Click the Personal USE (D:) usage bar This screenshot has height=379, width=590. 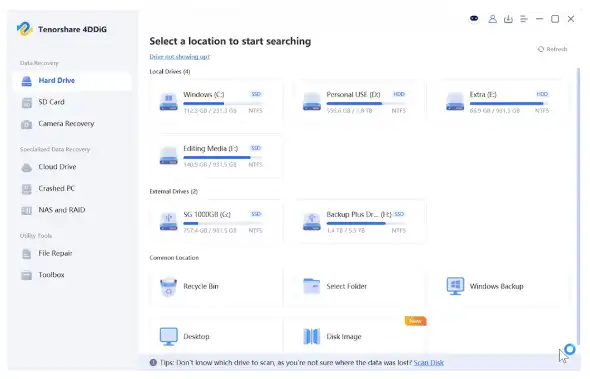tap(366, 104)
